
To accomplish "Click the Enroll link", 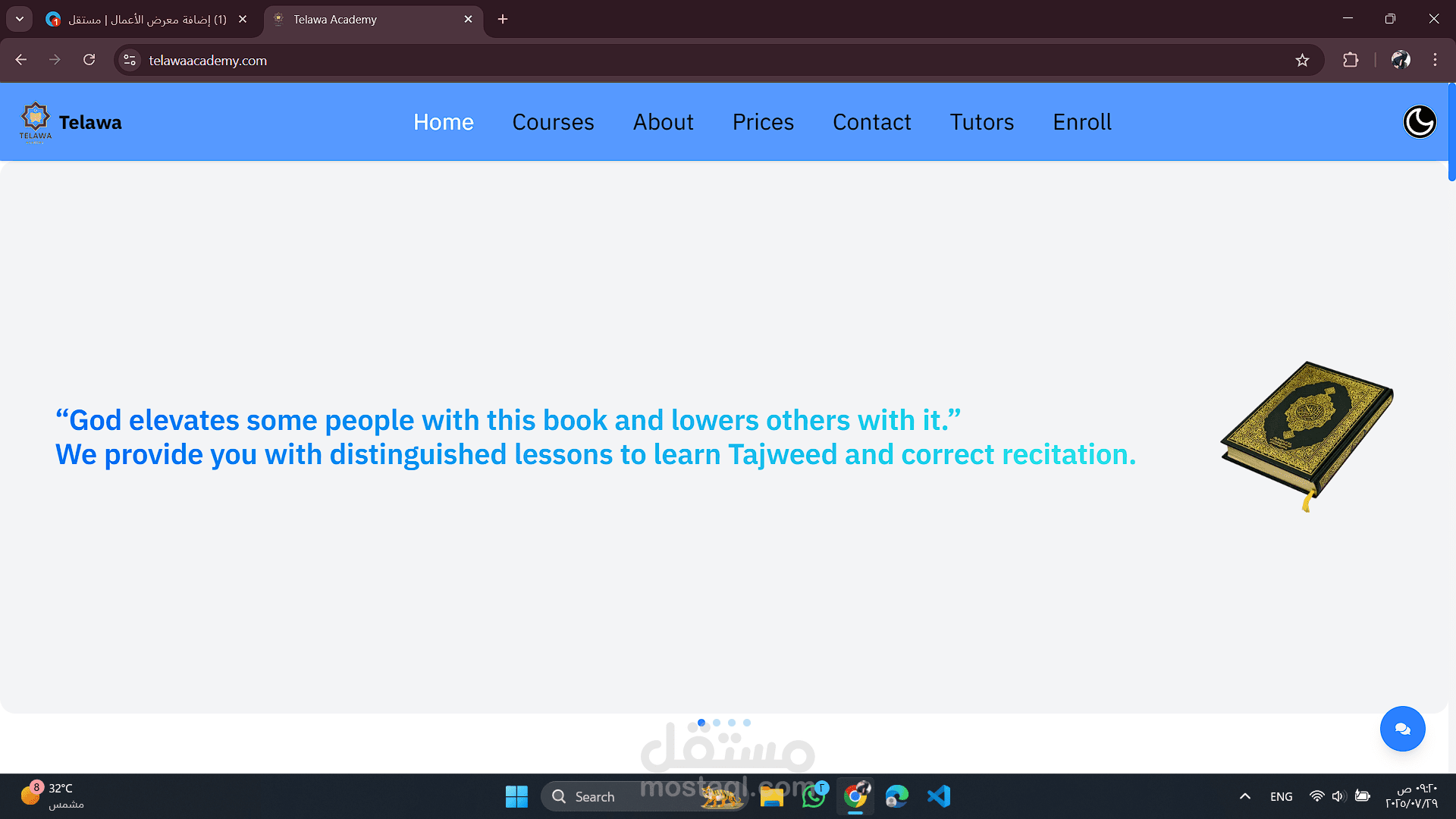I will [1082, 122].
